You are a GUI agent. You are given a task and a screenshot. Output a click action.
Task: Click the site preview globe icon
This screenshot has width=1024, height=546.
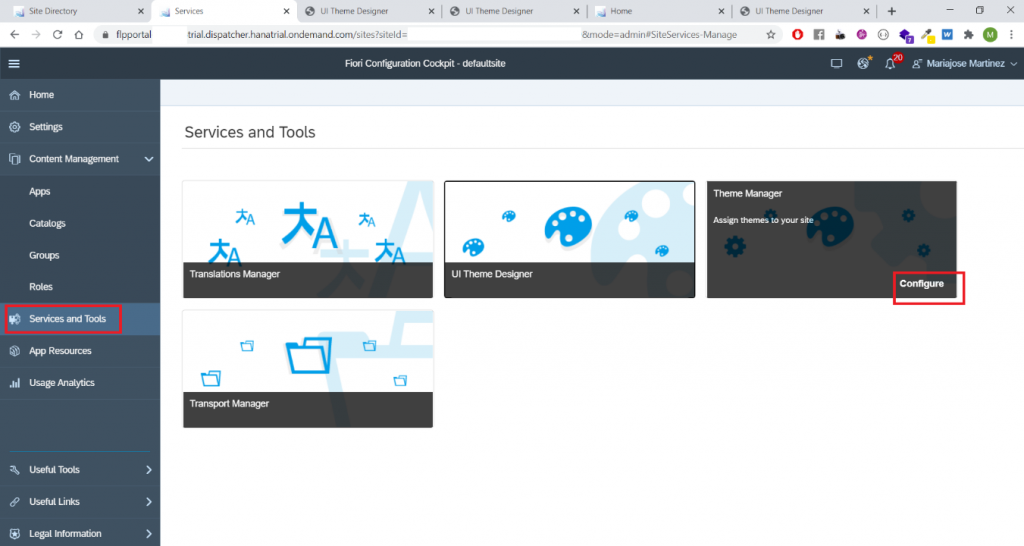pos(863,63)
